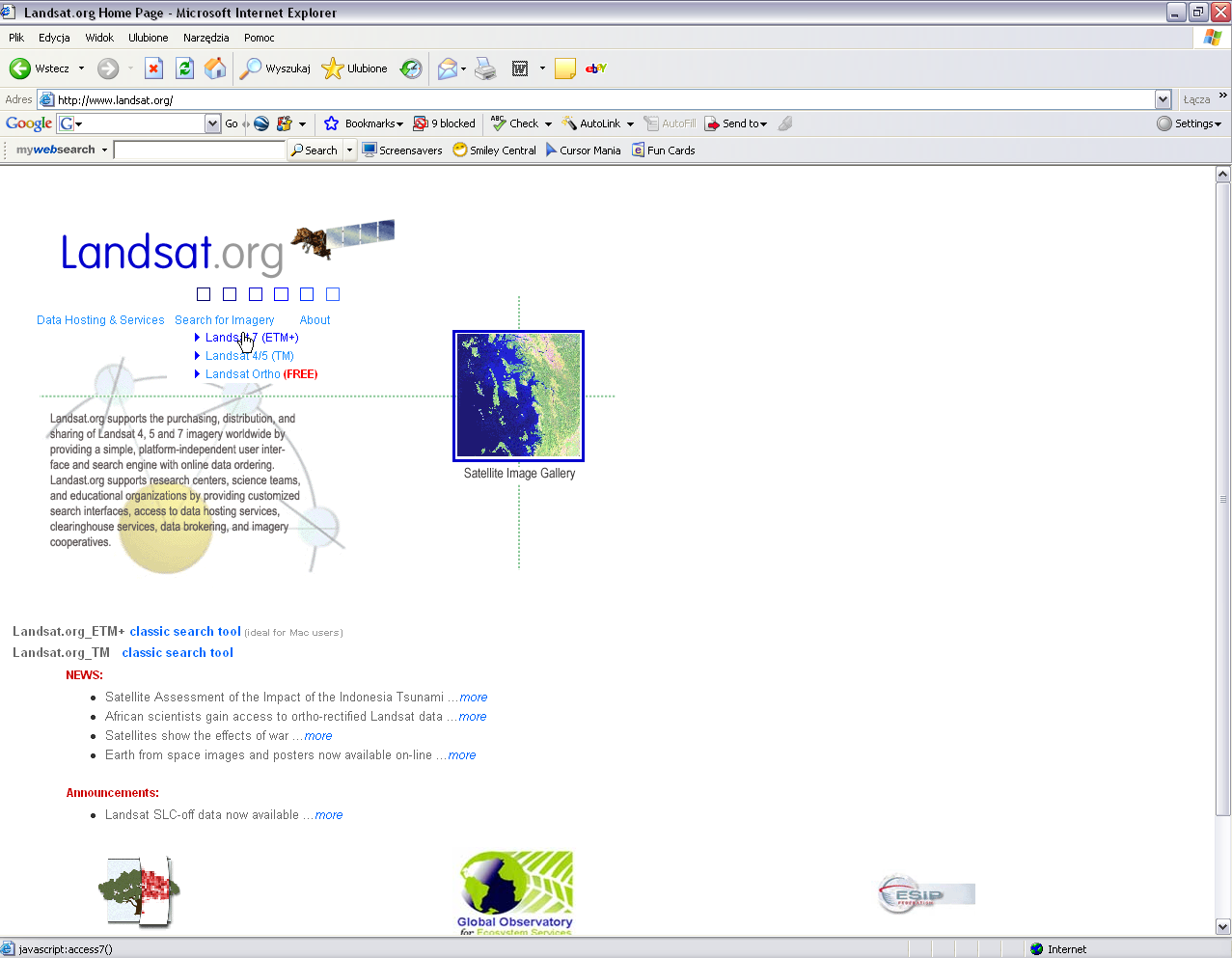Click the 9 blocked popup blocker

445,123
